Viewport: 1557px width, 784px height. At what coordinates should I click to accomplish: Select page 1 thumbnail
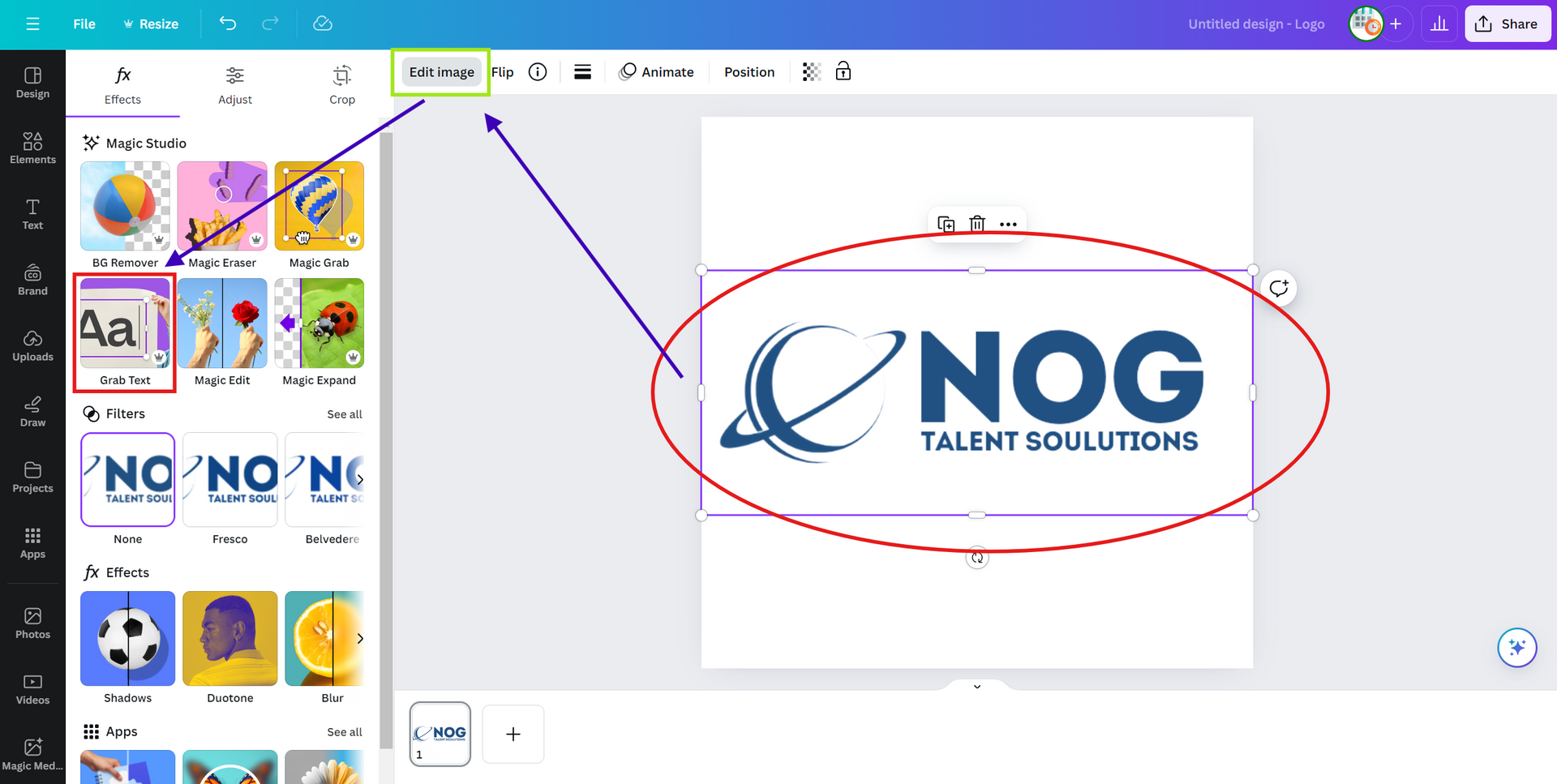click(x=440, y=734)
